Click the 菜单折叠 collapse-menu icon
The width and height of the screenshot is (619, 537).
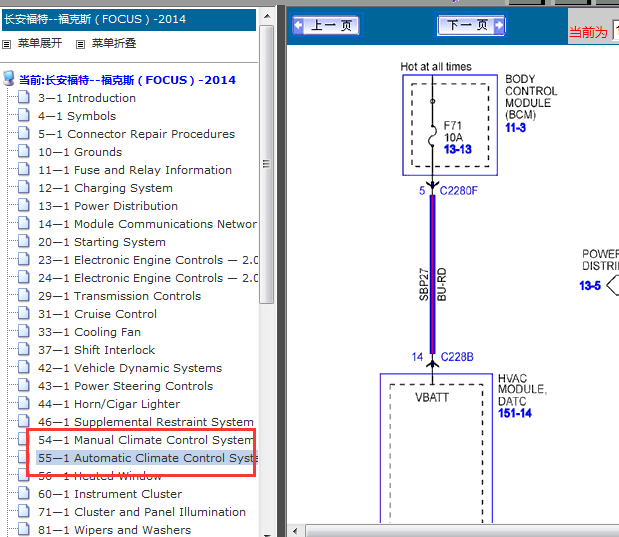click(x=80, y=44)
